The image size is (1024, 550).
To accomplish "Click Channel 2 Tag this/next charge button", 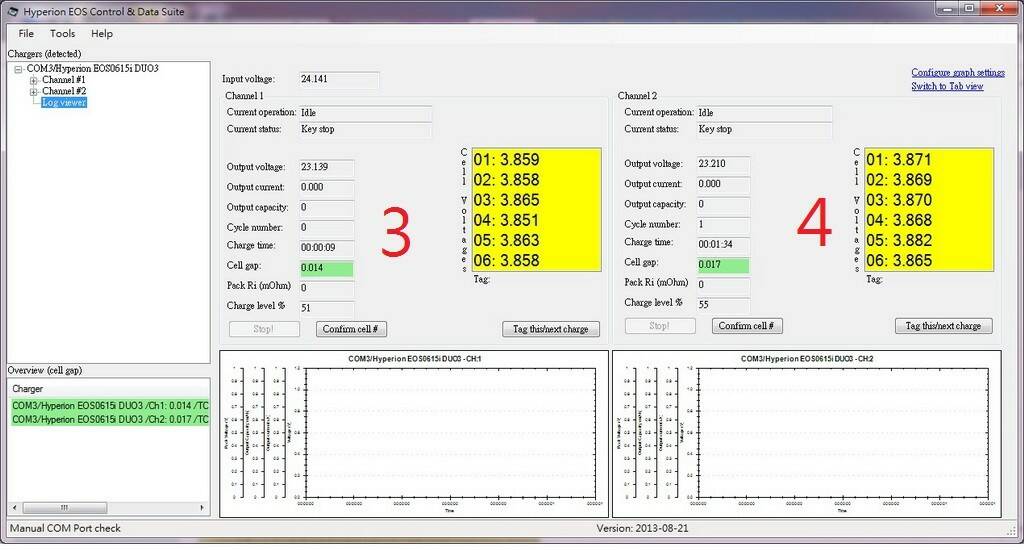I will 943,325.
